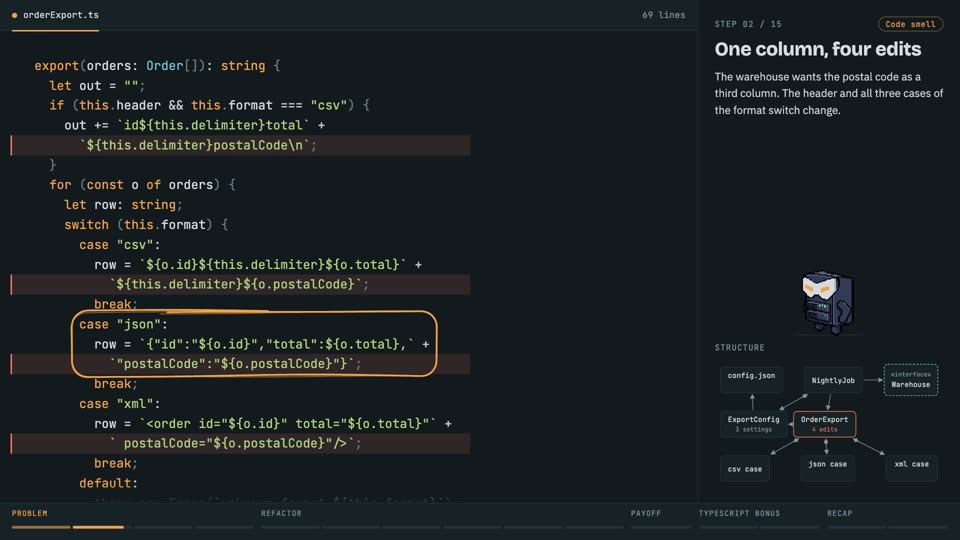Select the config.json node in the structure diagram
Image resolution: width=960 pixels, height=540 pixels.
[x=751, y=378]
